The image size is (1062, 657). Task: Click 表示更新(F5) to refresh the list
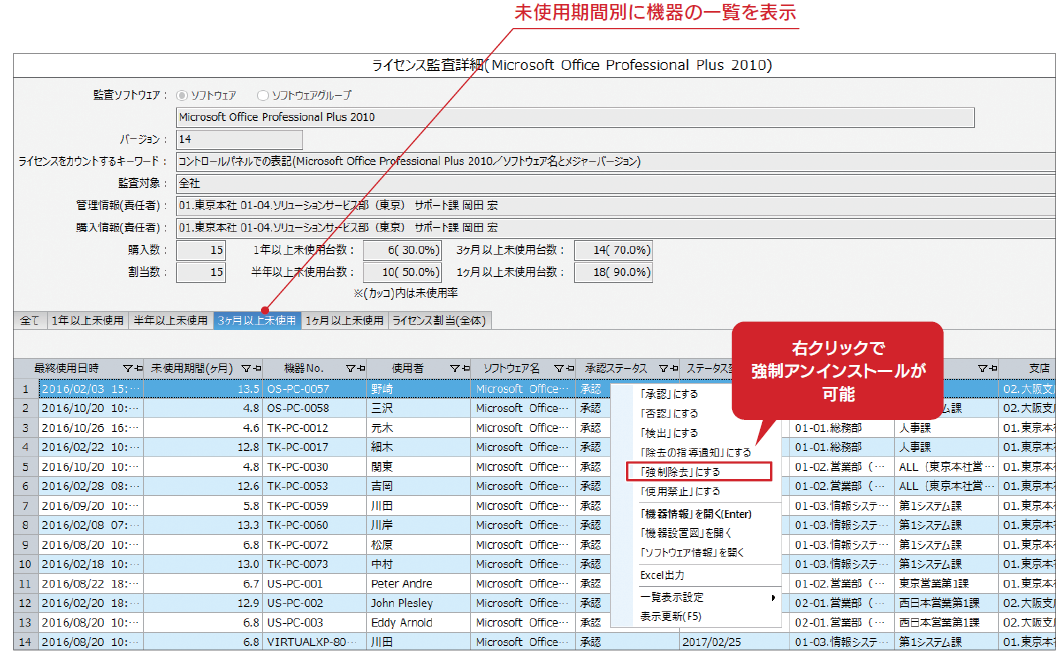click(x=671, y=616)
